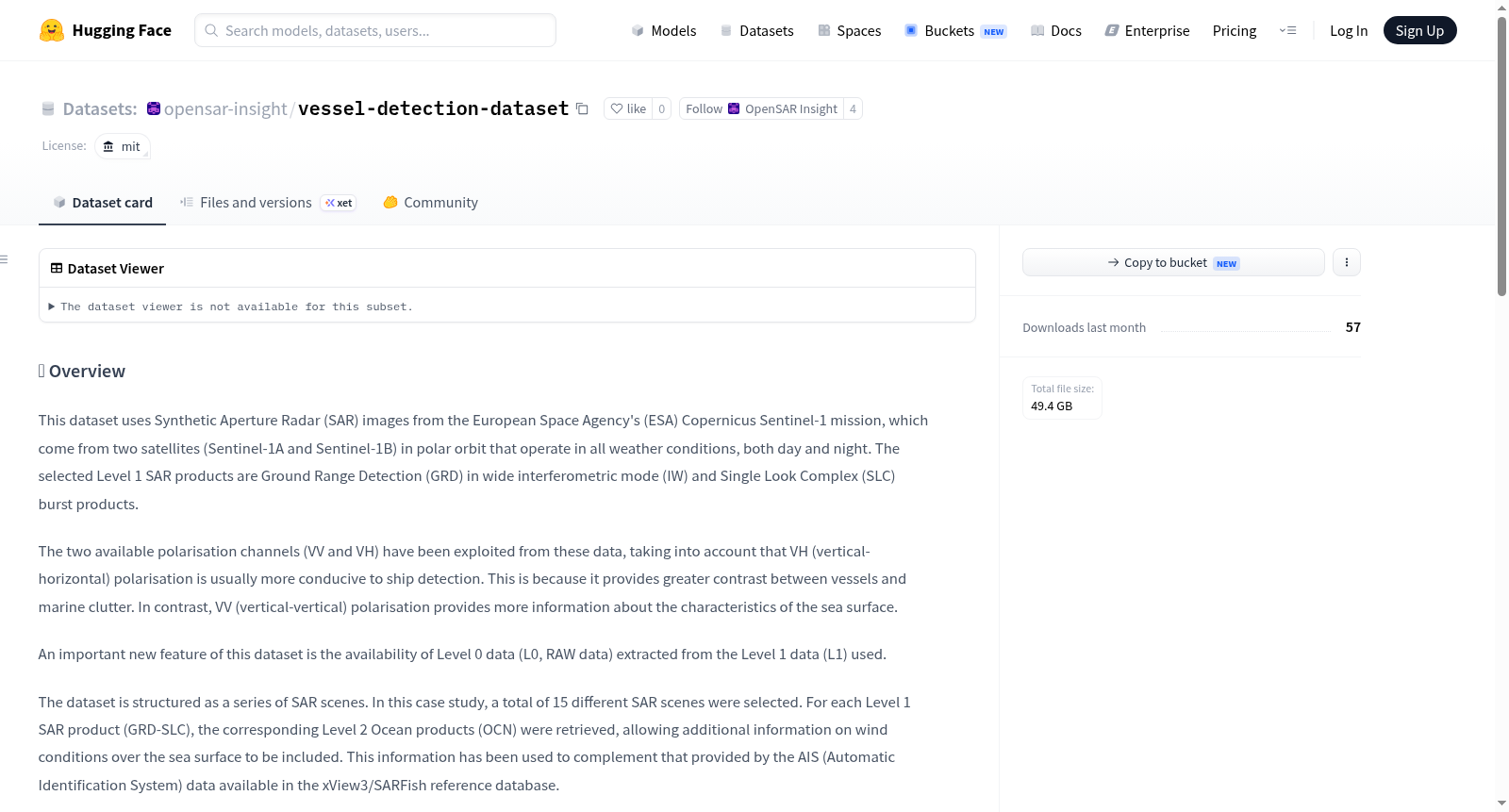The image size is (1509, 812).
Task: Open the opensar-insight organization link
Action: (225, 108)
